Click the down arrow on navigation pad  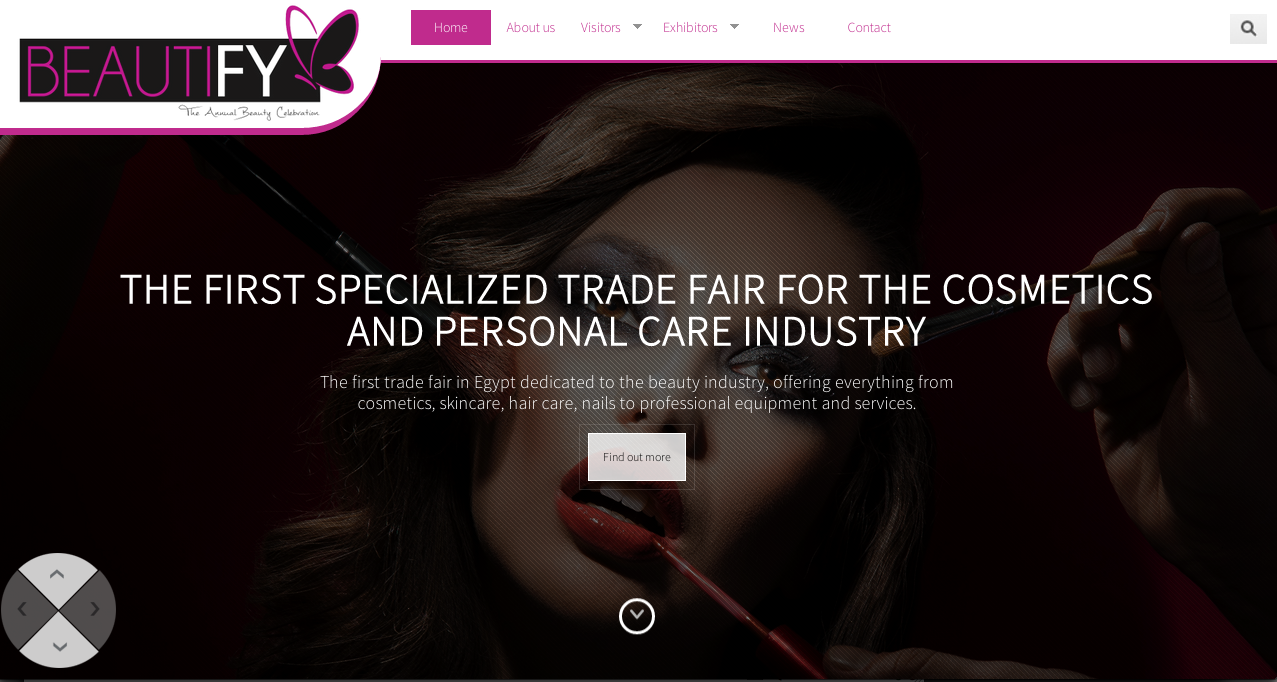tap(59, 647)
